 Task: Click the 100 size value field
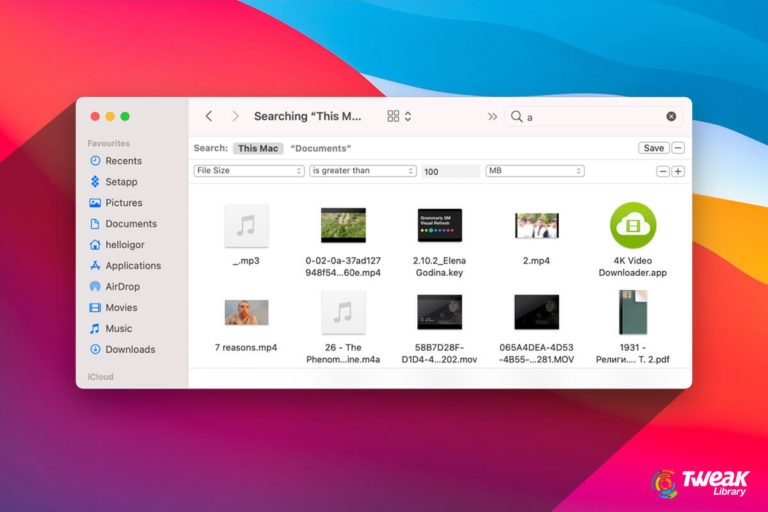coord(451,171)
